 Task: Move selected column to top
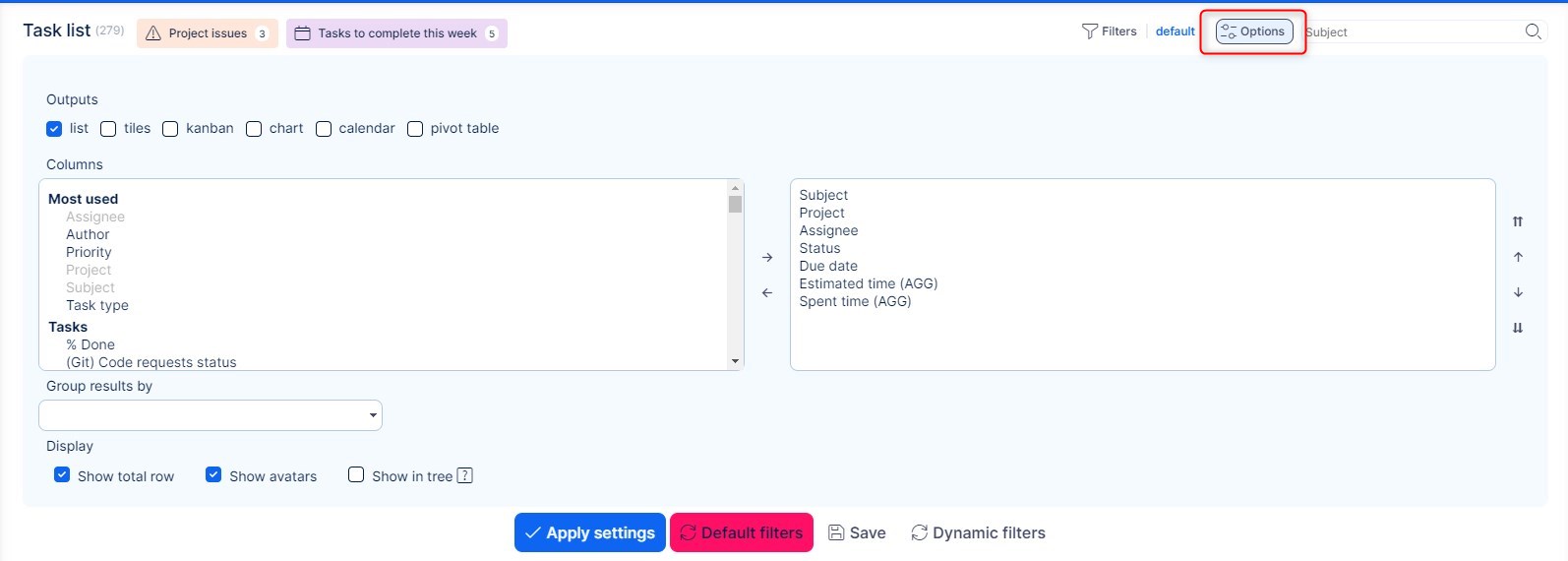point(1518,221)
